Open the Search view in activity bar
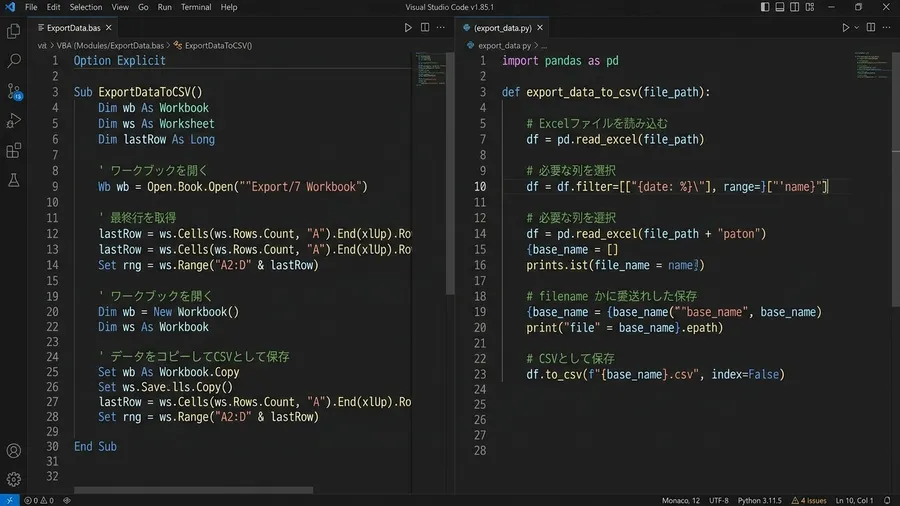 coord(14,60)
